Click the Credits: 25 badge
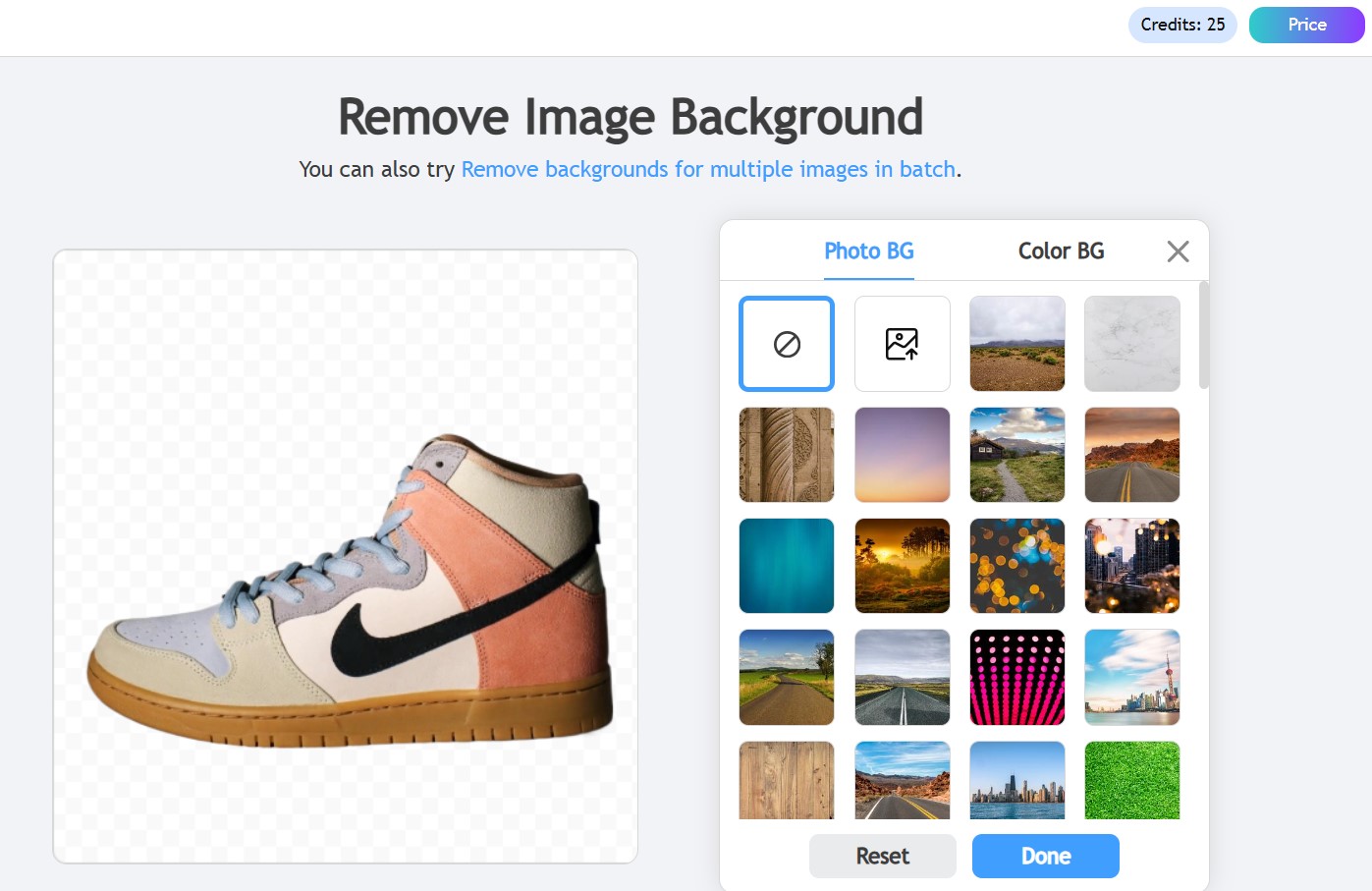 [1182, 25]
